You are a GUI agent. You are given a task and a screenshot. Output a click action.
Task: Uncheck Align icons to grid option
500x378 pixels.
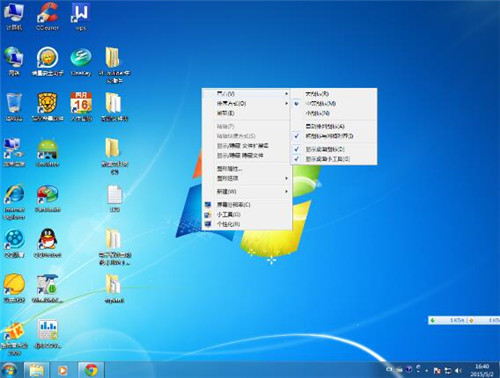click(334, 136)
